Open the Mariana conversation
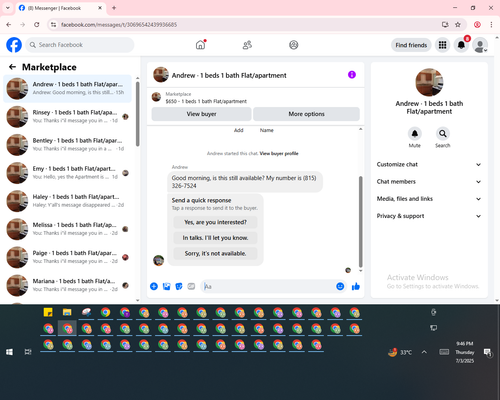The image size is (500, 400). point(67,285)
